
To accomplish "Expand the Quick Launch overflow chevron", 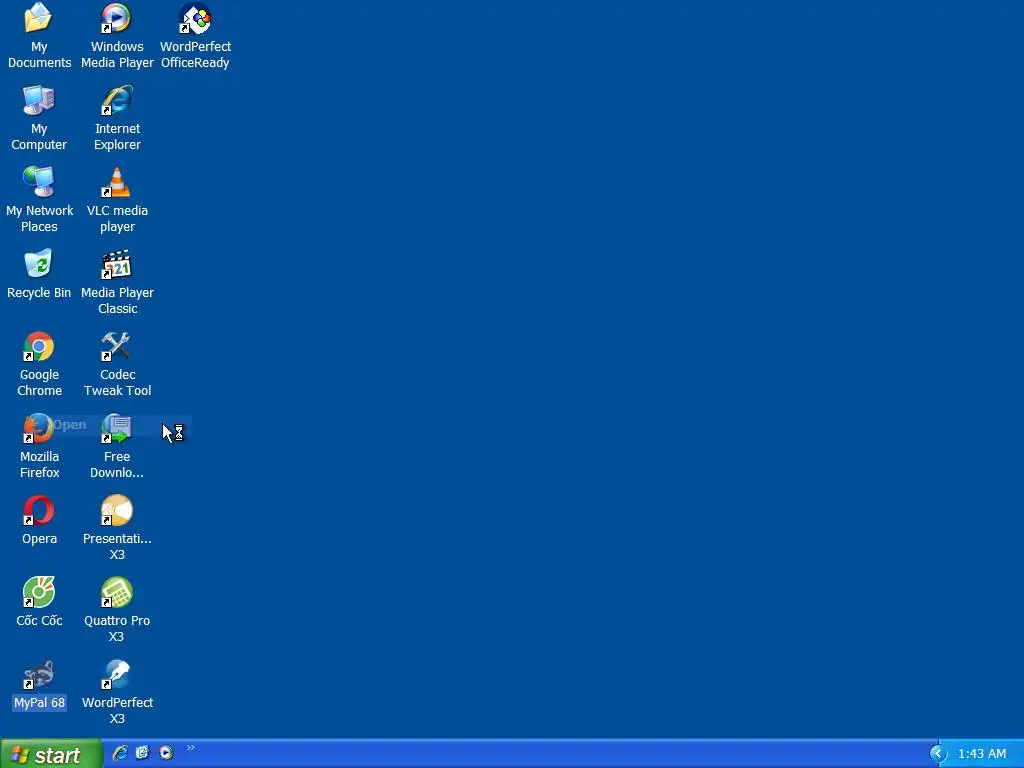I will 191,748.
